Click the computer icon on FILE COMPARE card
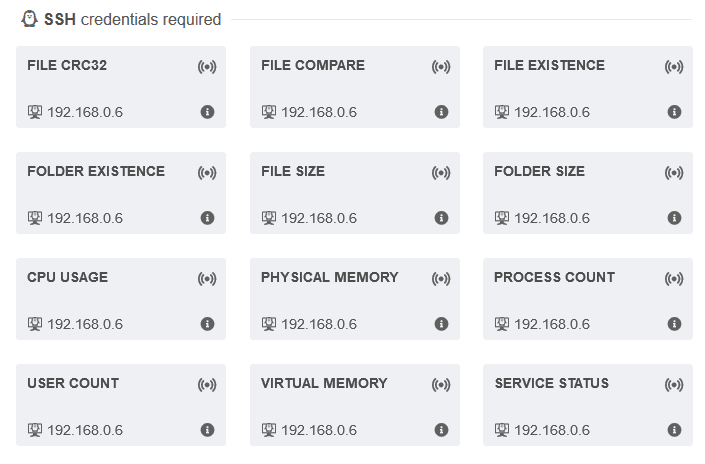Image resolution: width=705 pixels, height=464 pixels. pos(269,112)
